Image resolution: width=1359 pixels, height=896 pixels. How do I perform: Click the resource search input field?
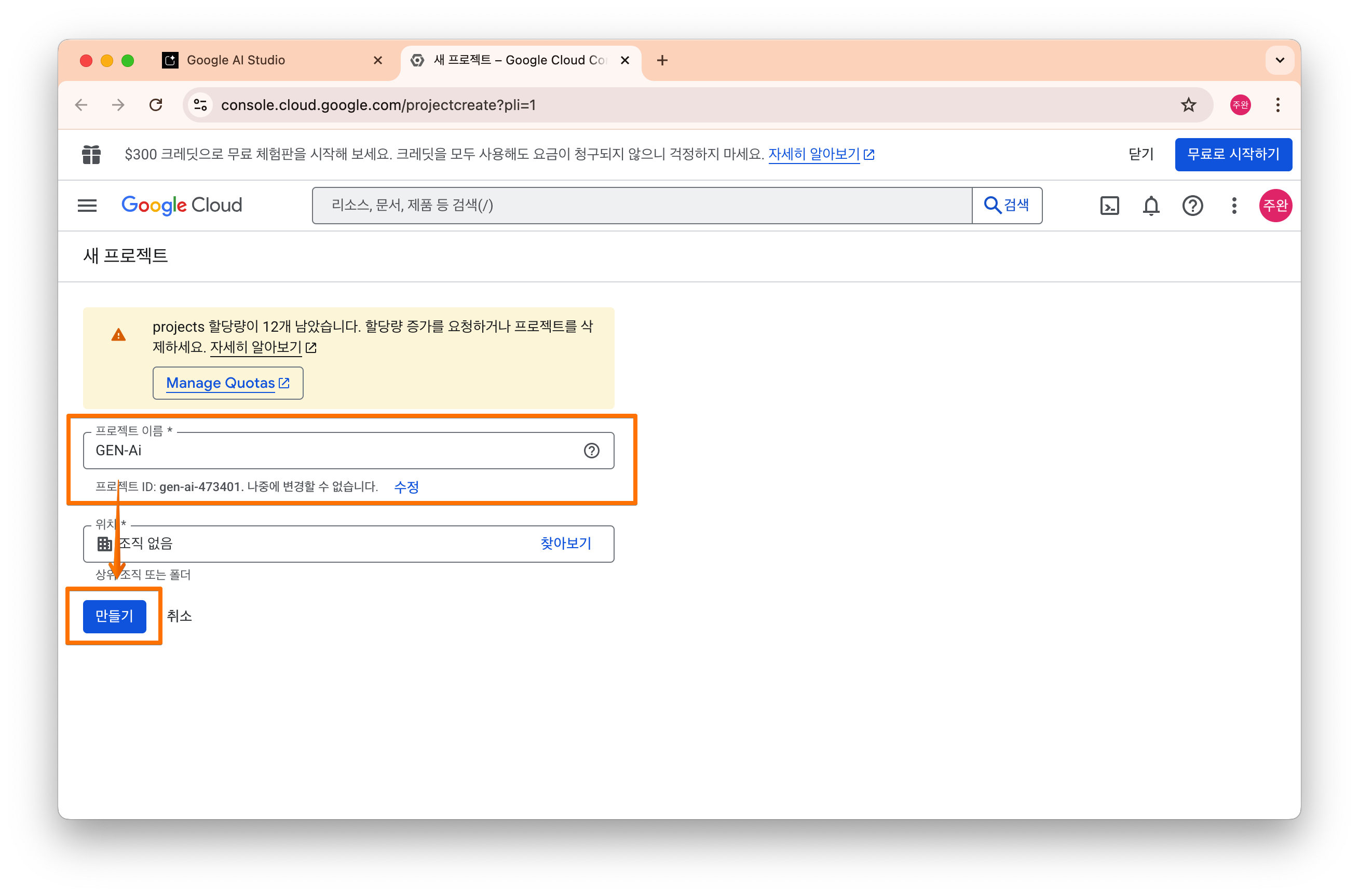[640, 205]
